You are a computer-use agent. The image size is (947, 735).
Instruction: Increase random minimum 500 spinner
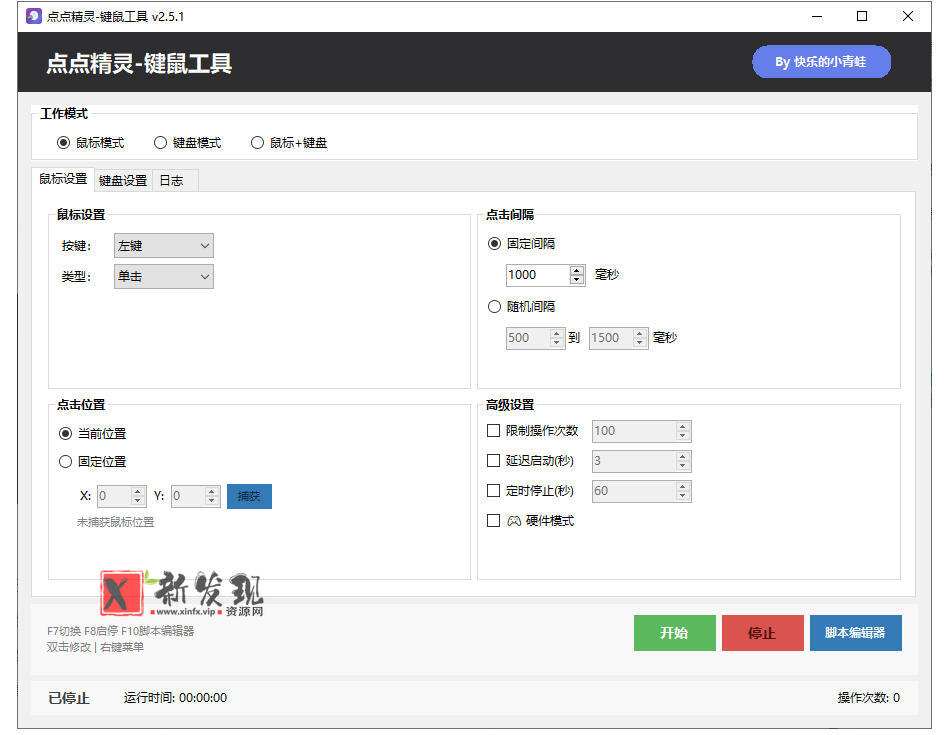(557, 333)
